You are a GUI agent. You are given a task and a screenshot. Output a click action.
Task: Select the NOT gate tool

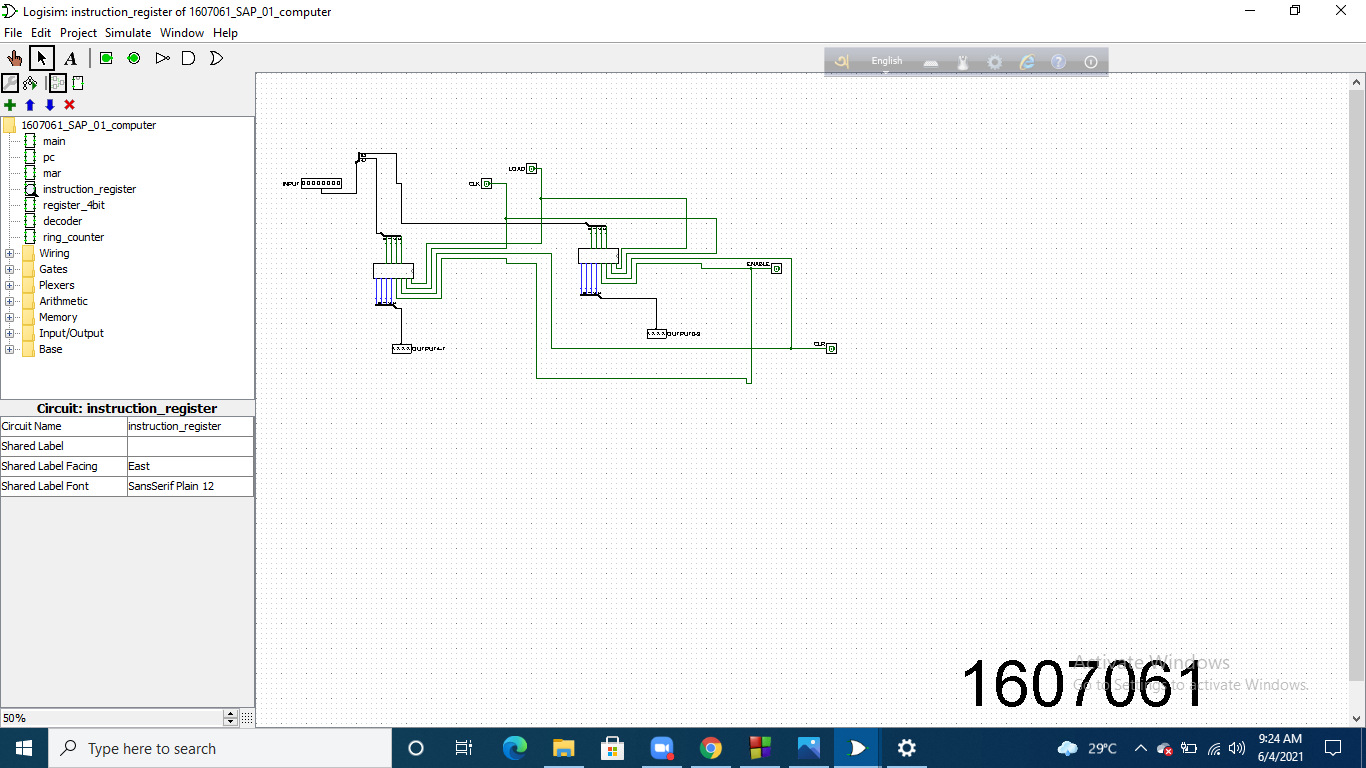click(x=162, y=58)
